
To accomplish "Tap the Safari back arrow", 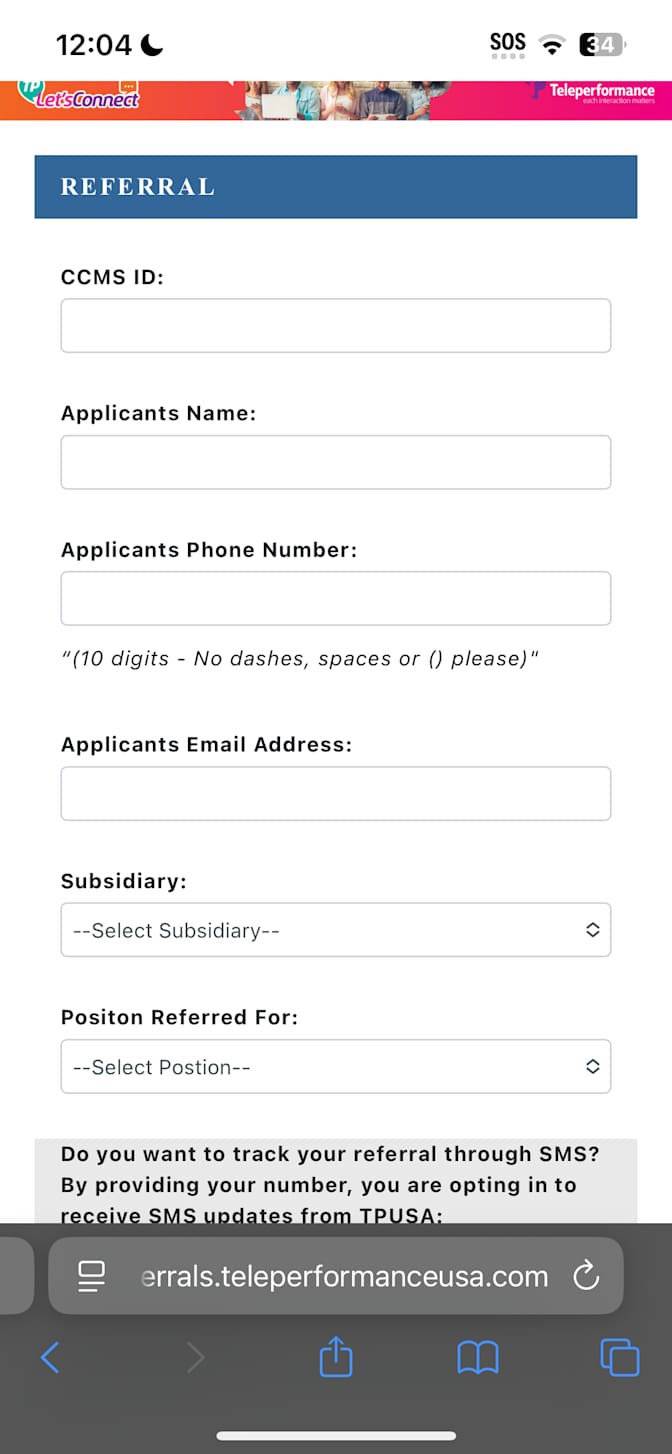I will pyautogui.click(x=50, y=1357).
